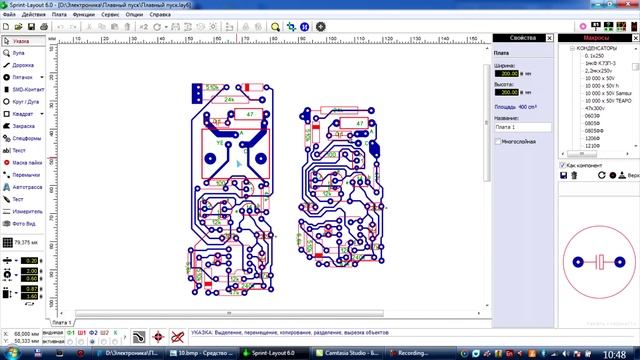Toggle visibility of layer Ш1 label
Screen dimensions: 640x360
(x=82, y=333)
